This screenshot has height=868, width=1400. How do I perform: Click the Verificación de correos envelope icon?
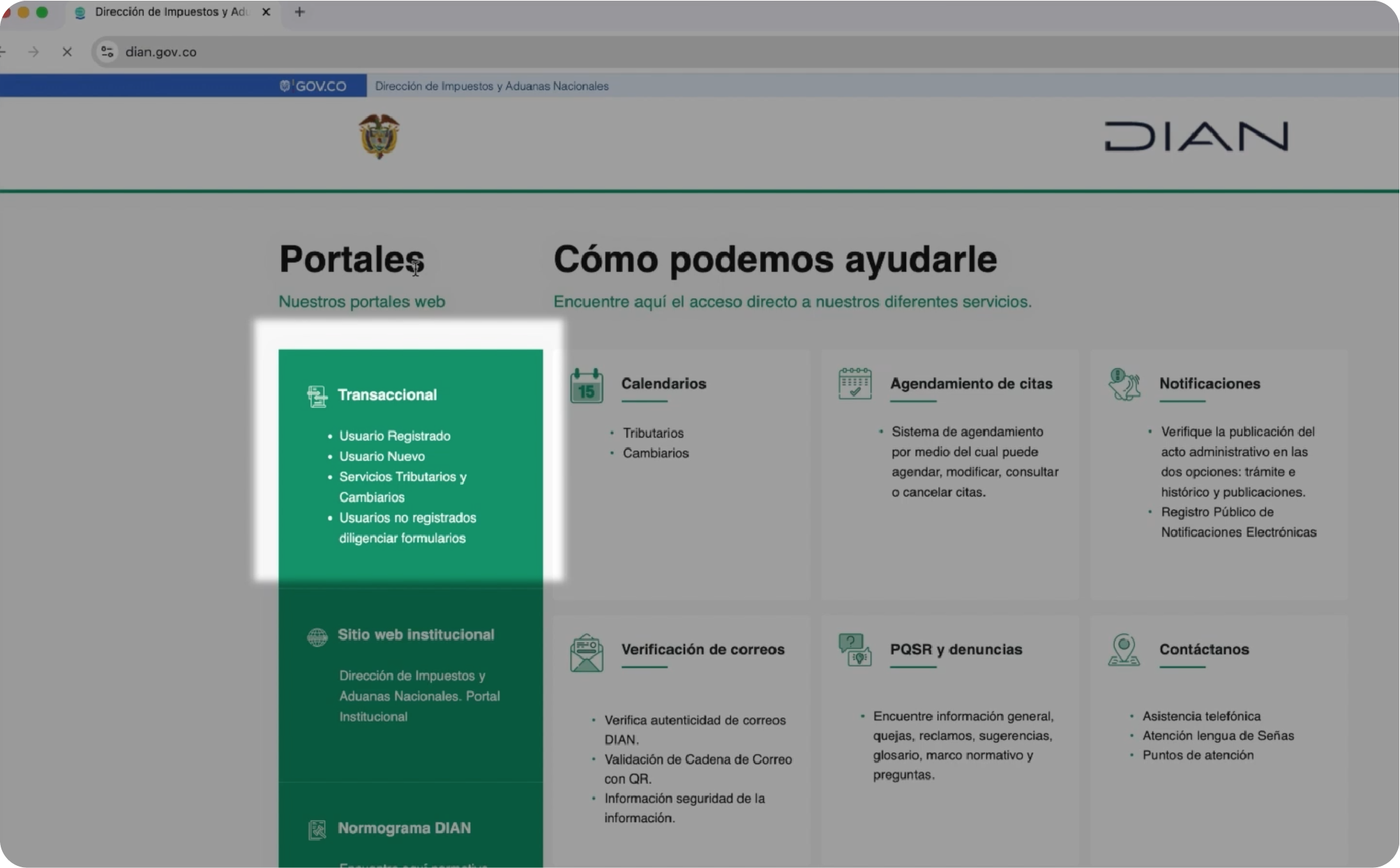coord(587,653)
